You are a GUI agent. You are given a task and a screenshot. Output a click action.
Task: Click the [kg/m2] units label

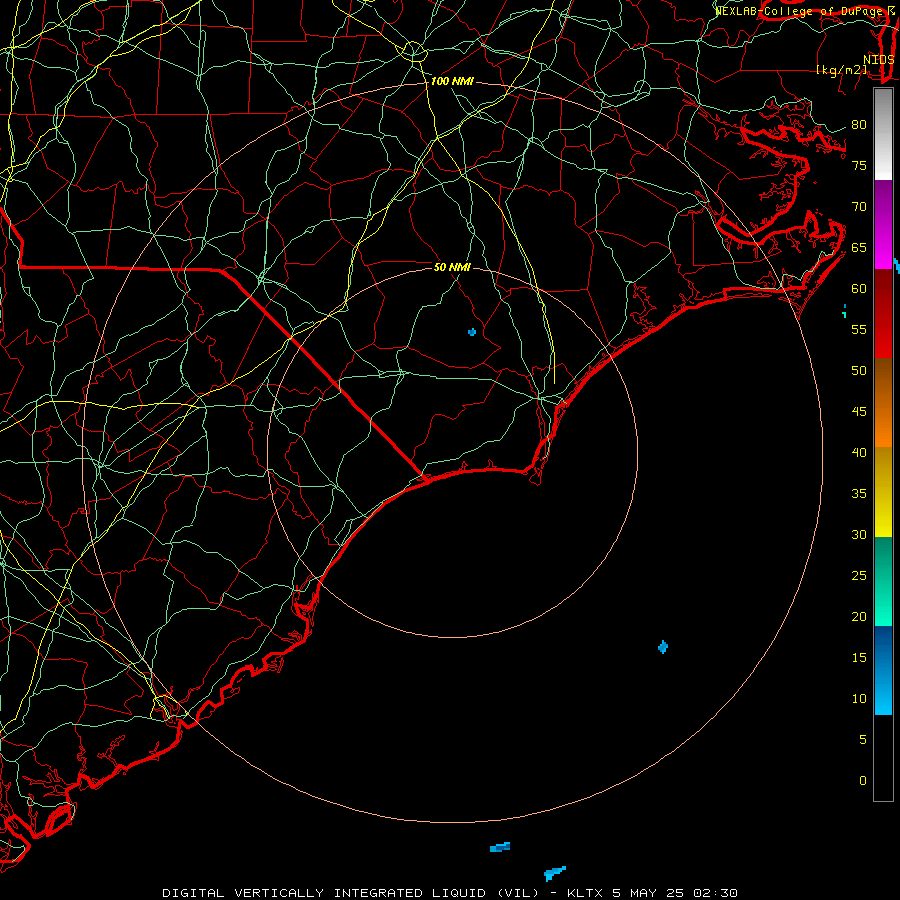841,70
